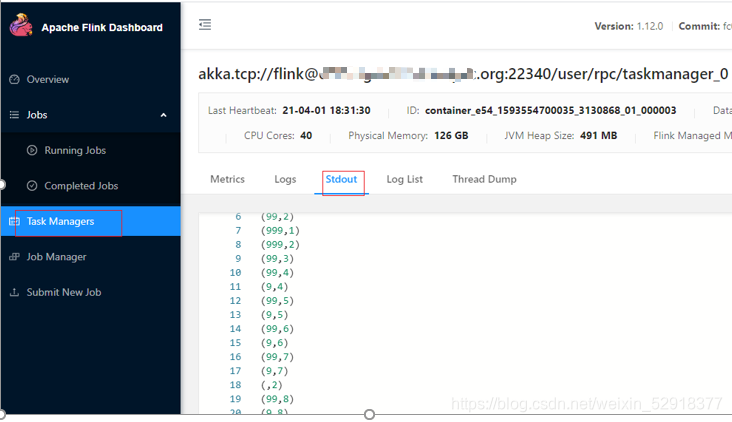
Task: Click the Overview dashboard icon
Action: (14, 79)
